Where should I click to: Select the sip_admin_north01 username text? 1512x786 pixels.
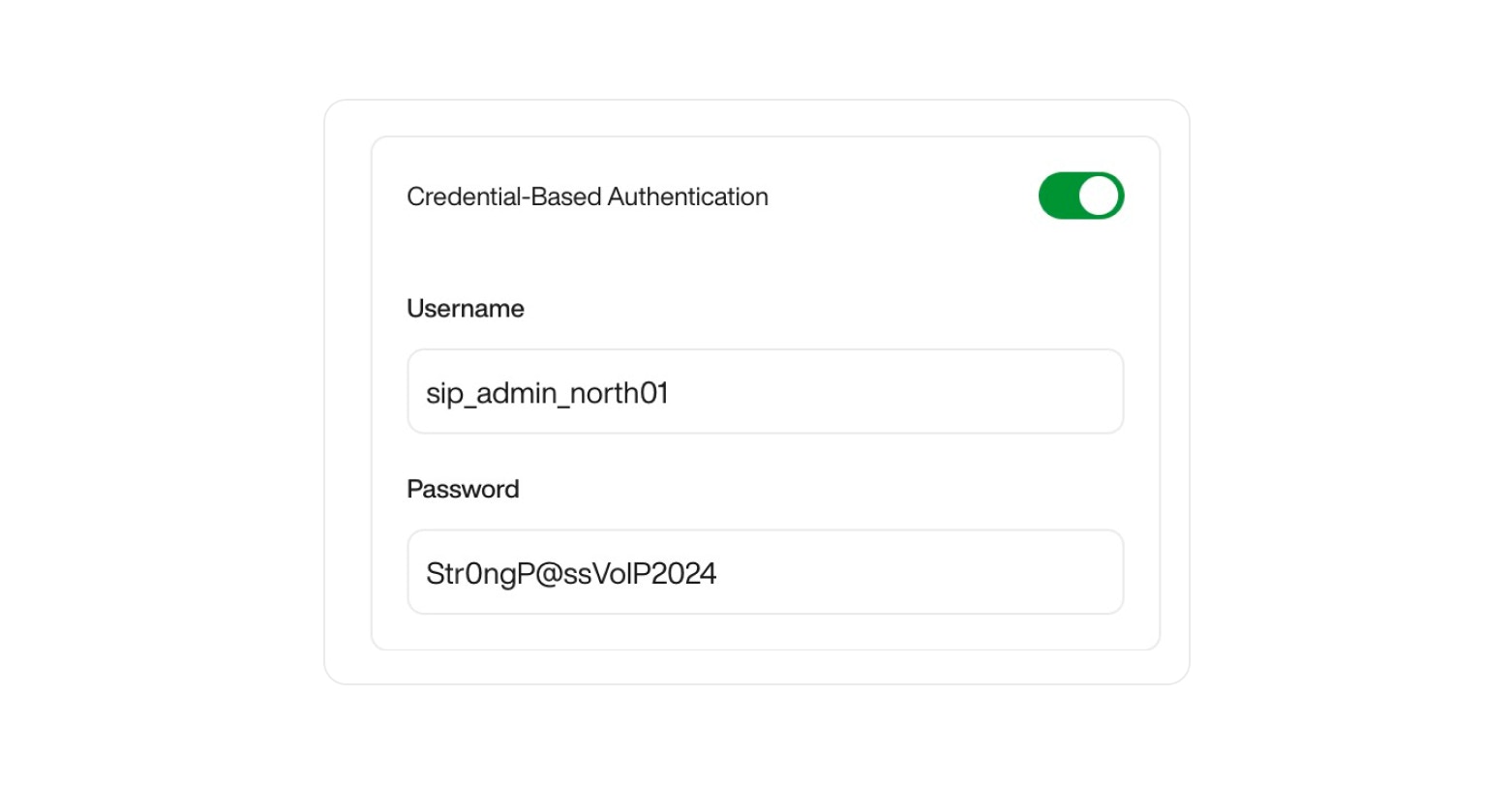pyautogui.click(x=546, y=391)
